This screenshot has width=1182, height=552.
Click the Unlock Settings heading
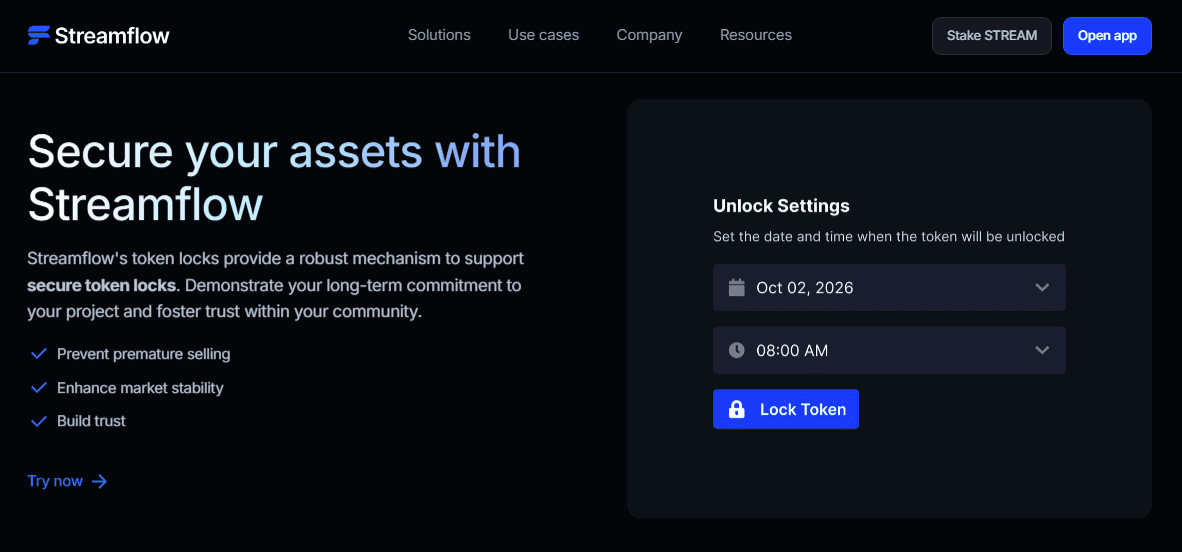pos(782,205)
